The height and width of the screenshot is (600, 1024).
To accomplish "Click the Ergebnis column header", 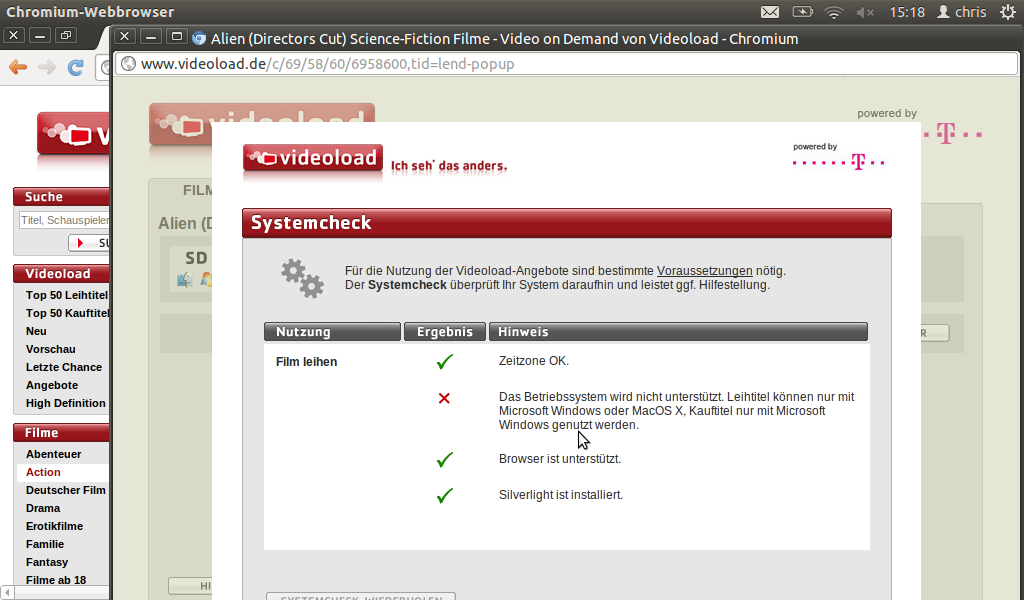I will click(445, 332).
